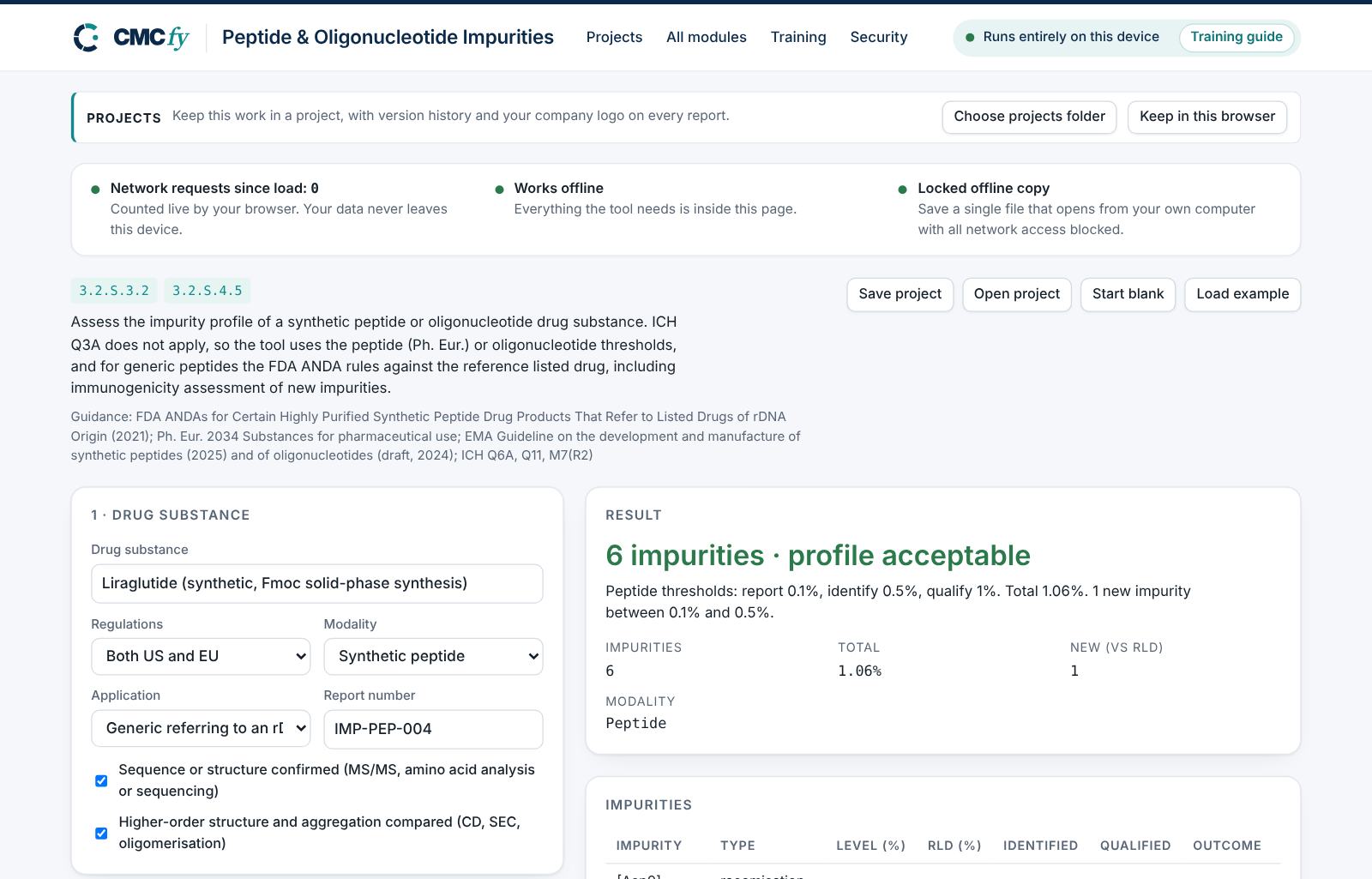
Task: Select Keep in this browser
Action: coord(1207,117)
